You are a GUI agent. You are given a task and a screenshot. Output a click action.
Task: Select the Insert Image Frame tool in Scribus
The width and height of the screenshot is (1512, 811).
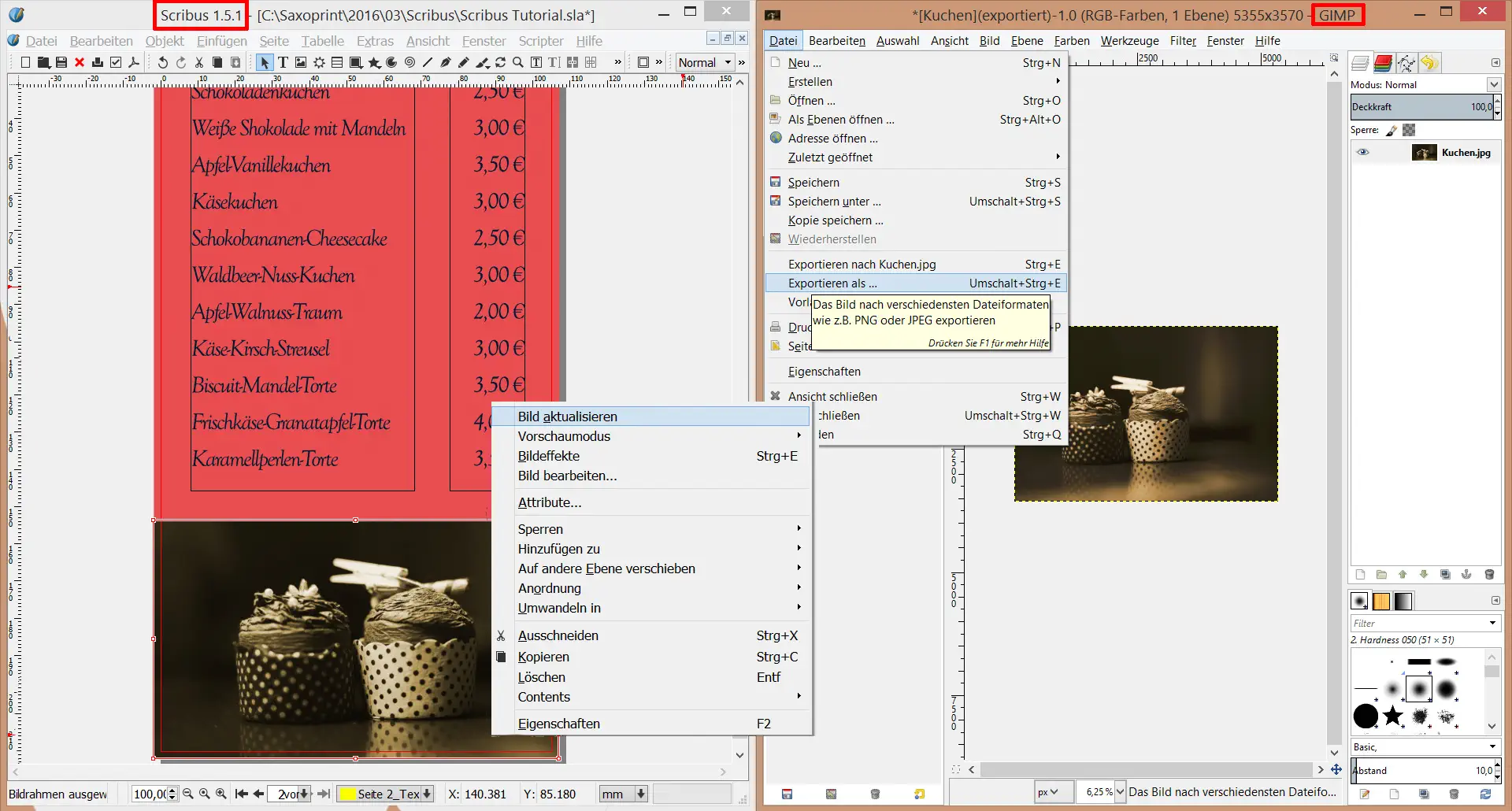pos(301,62)
